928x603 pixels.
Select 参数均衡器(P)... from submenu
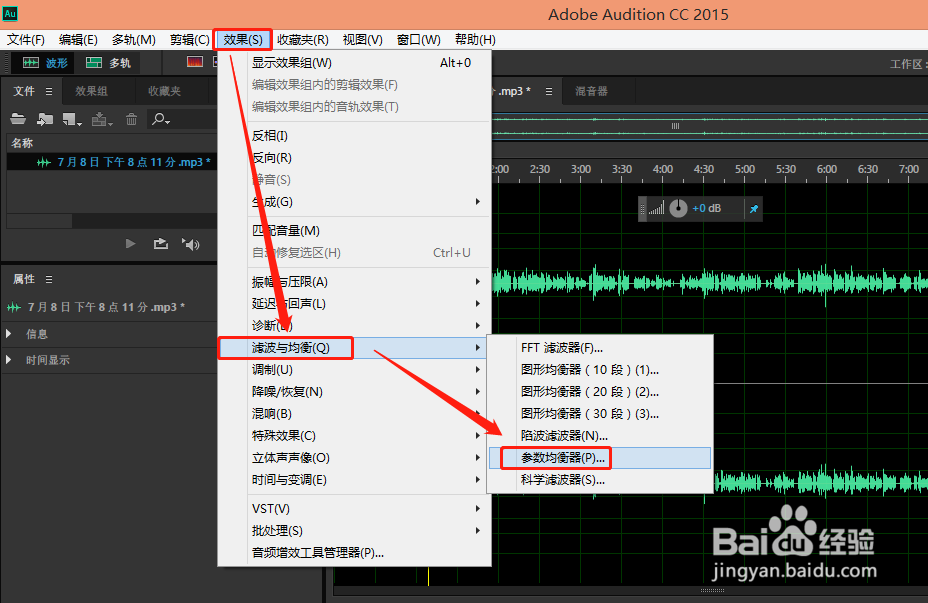600,458
